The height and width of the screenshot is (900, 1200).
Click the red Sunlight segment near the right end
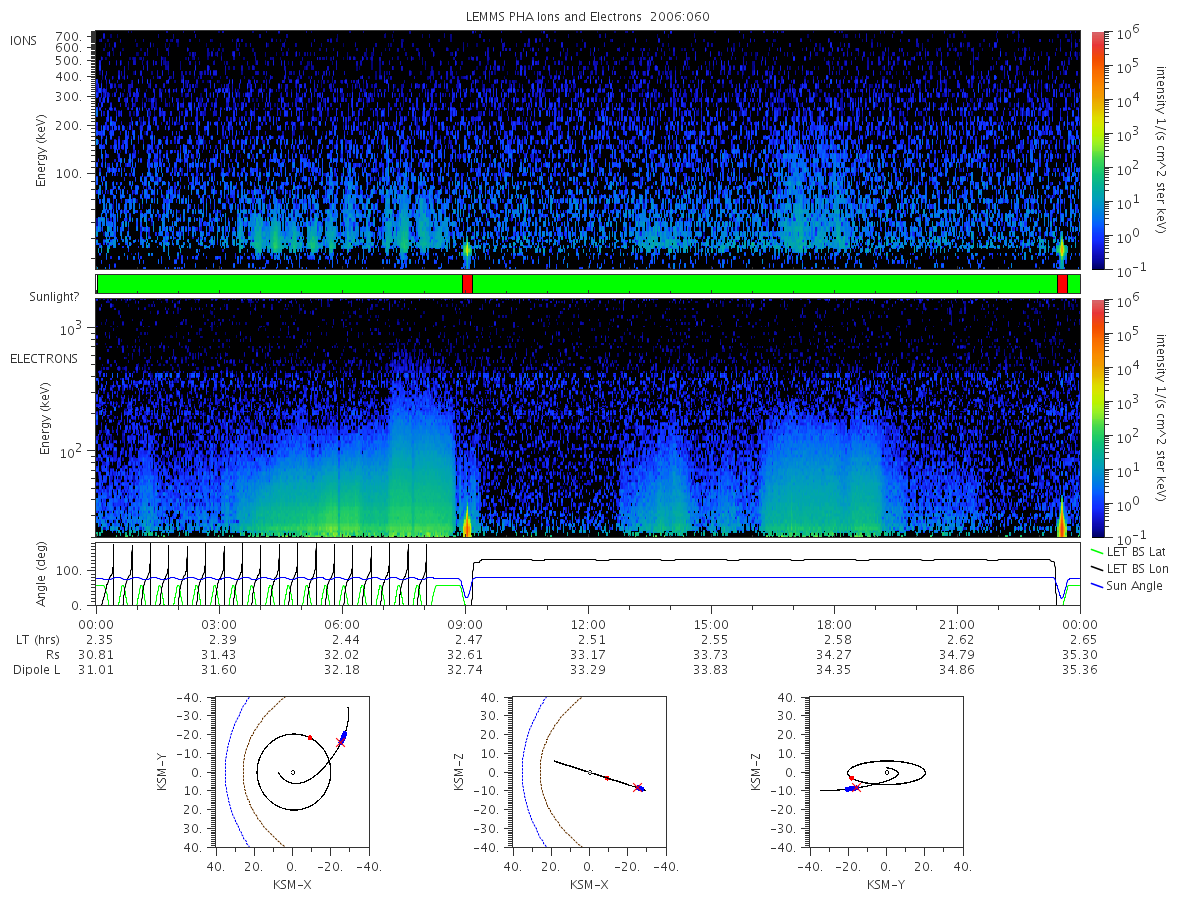pyautogui.click(x=1062, y=284)
